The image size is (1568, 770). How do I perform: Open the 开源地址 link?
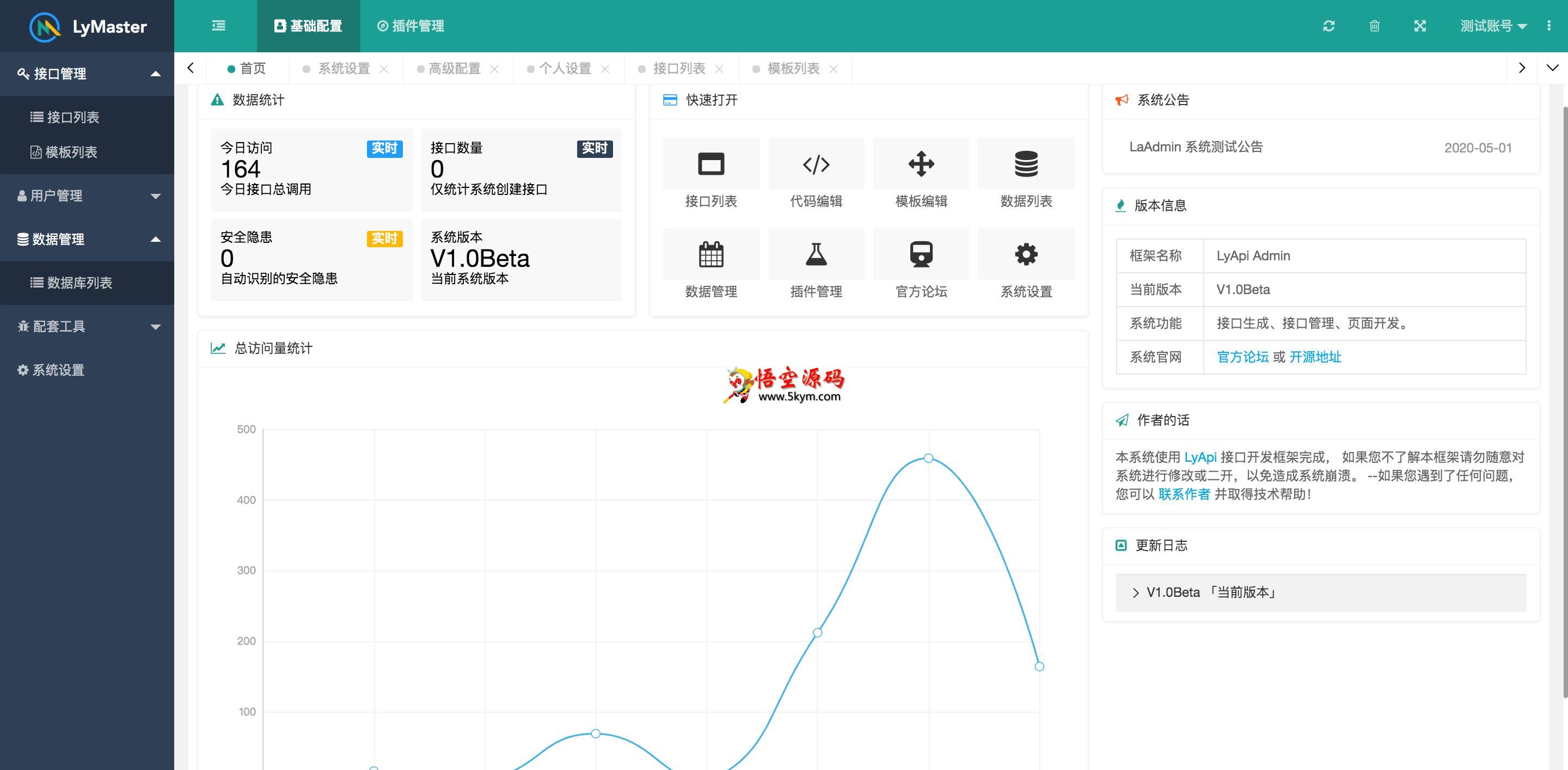click(x=1315, y=357)
